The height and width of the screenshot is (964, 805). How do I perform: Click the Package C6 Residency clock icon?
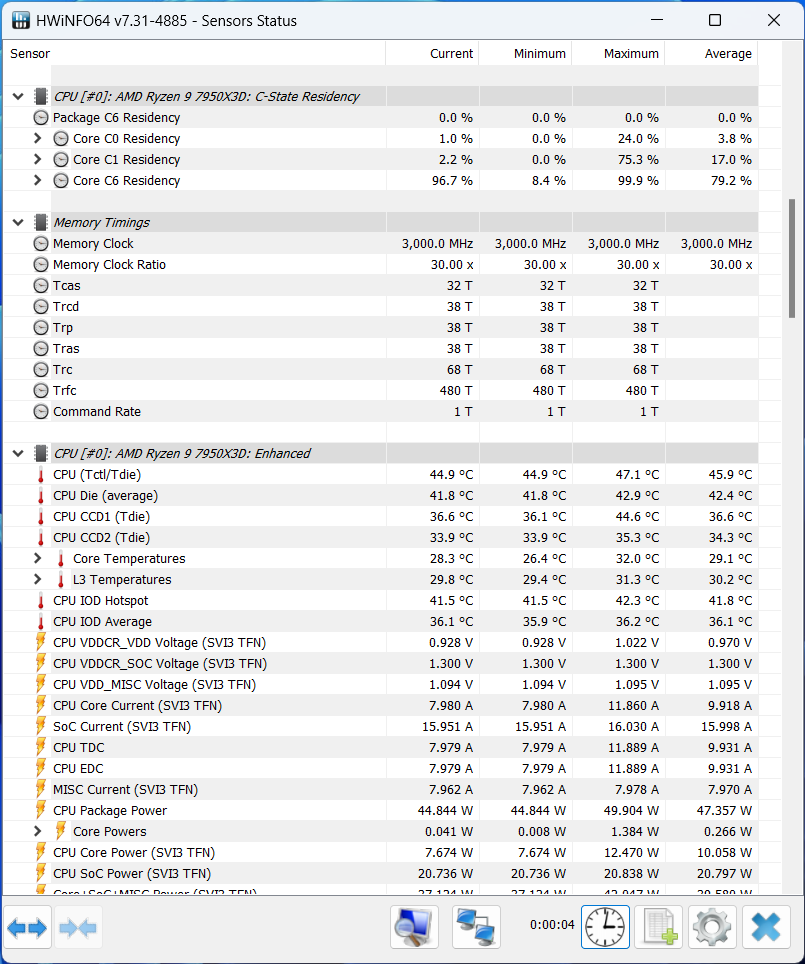pos(41,117)
